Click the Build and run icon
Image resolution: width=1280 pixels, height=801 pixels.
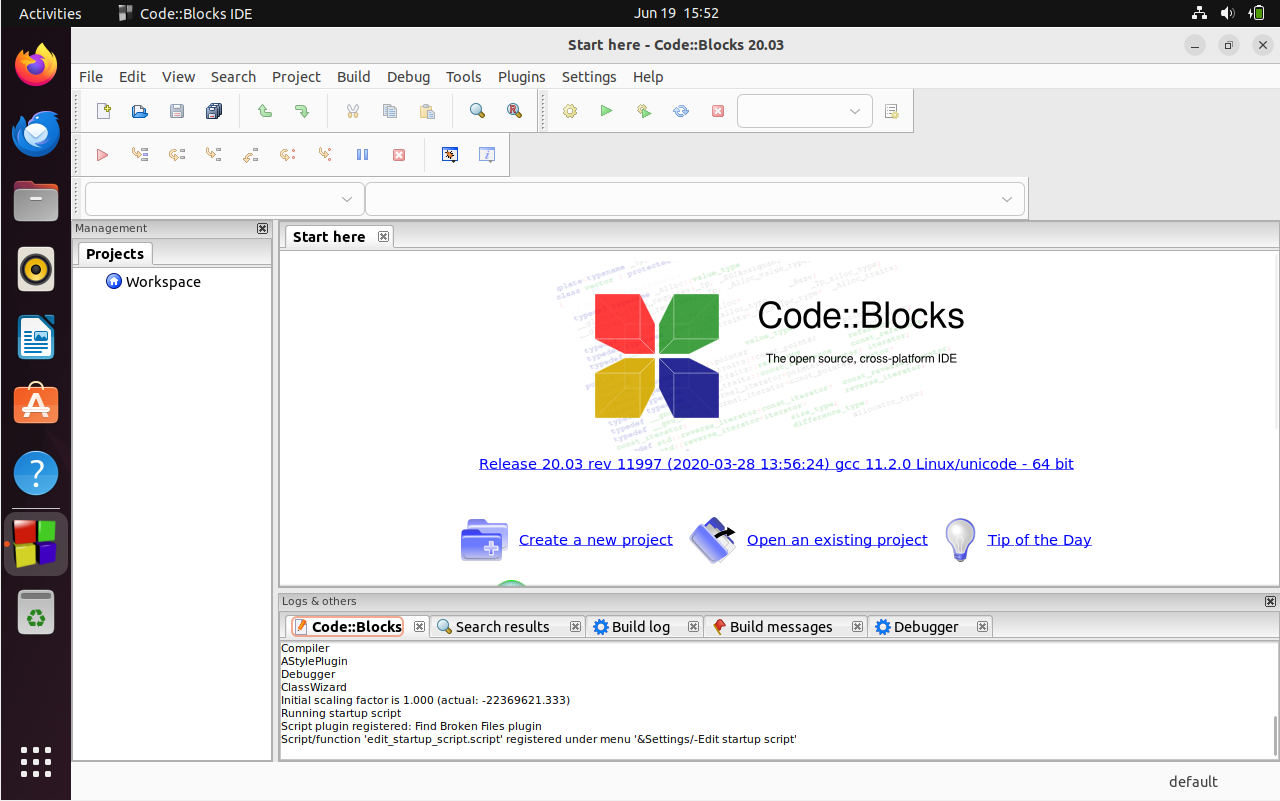click(644, 111)
